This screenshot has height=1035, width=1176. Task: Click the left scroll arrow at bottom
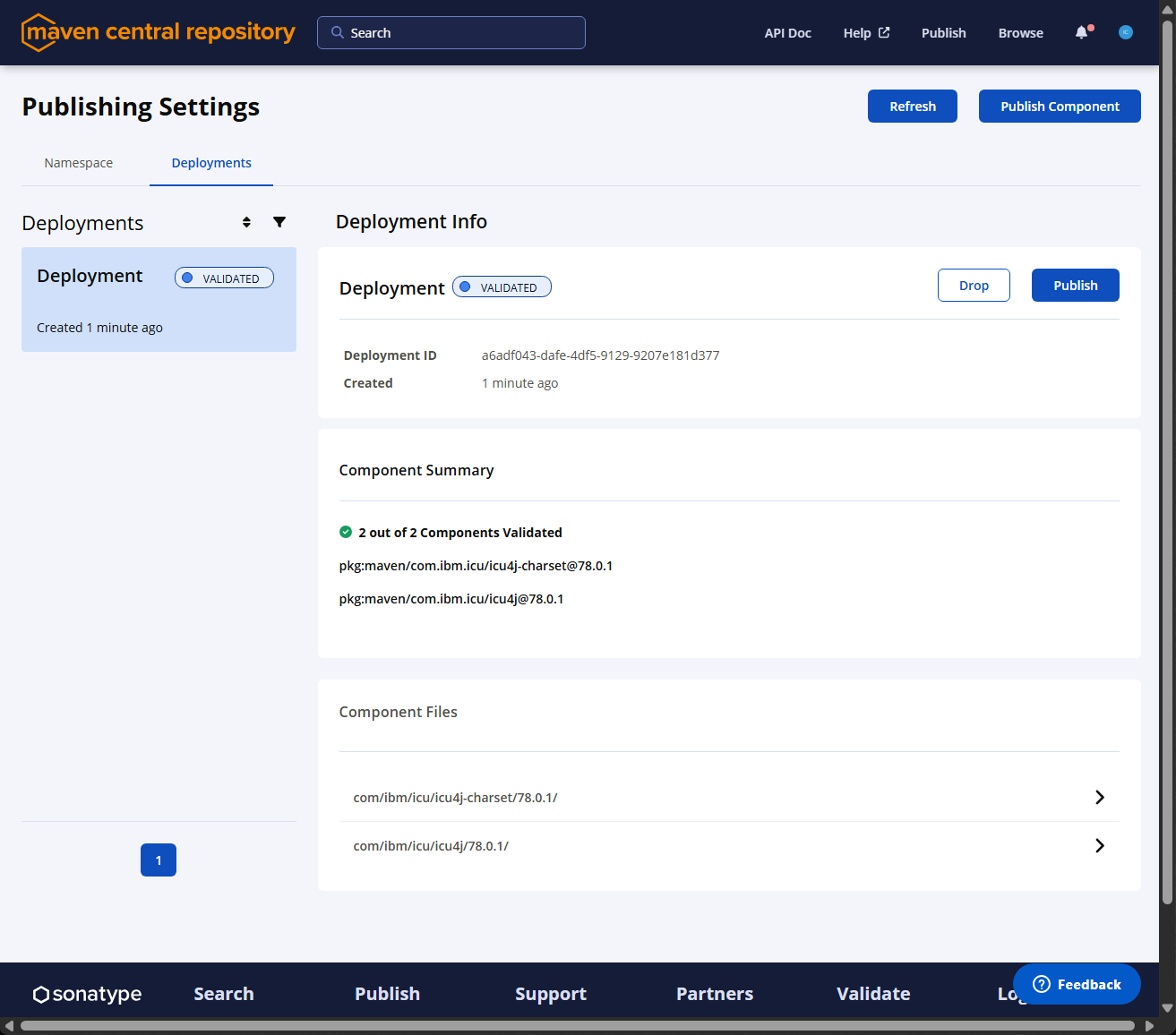[x=9, y=1026]
